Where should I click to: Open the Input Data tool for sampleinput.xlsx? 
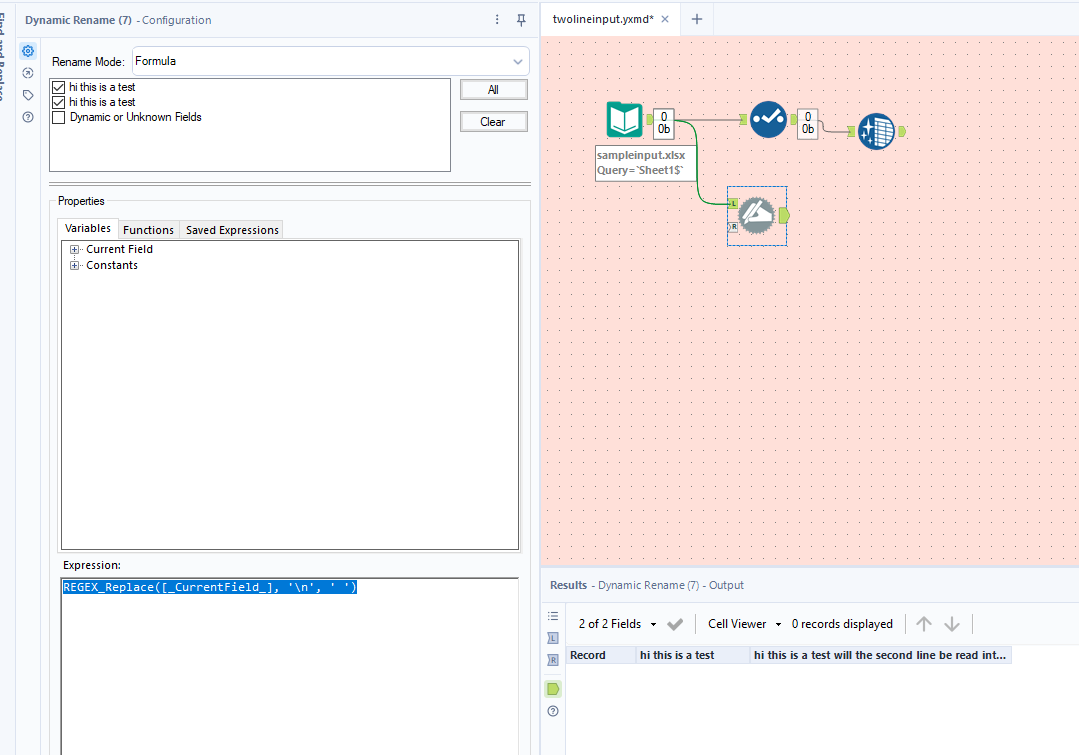(x=624, y=118)
